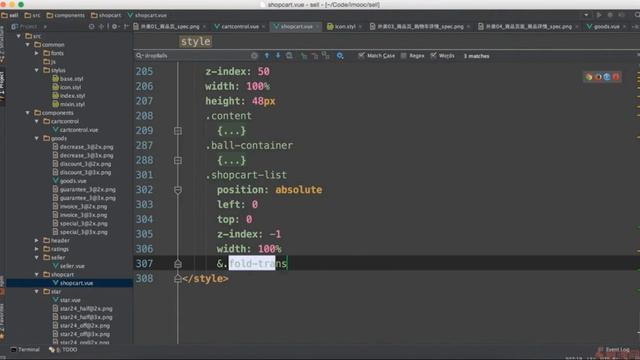The width and height of the screenshot is (640, 360).
Task: Switch to the cartcontrol.vue editor tab
Action: (240, 27)
